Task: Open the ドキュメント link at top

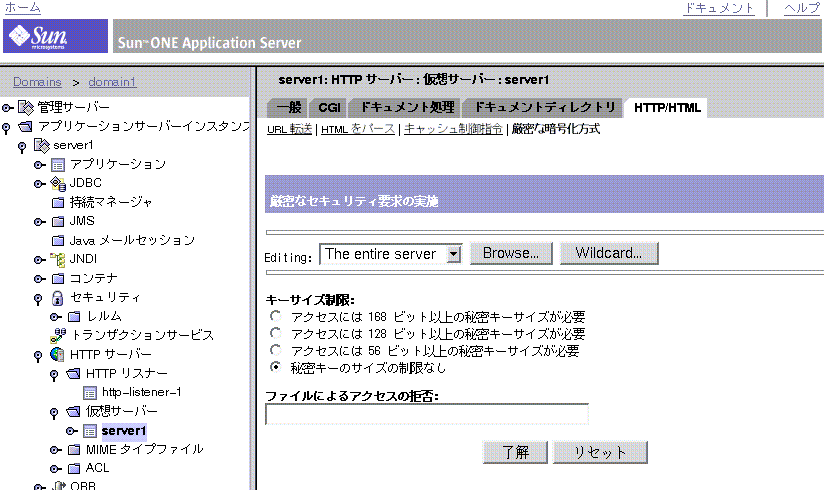Action: [719, 8]
